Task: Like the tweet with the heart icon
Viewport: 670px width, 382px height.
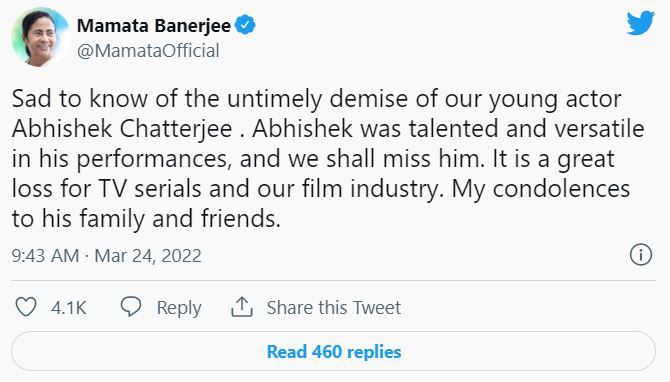Action: (x=26, y=307)
